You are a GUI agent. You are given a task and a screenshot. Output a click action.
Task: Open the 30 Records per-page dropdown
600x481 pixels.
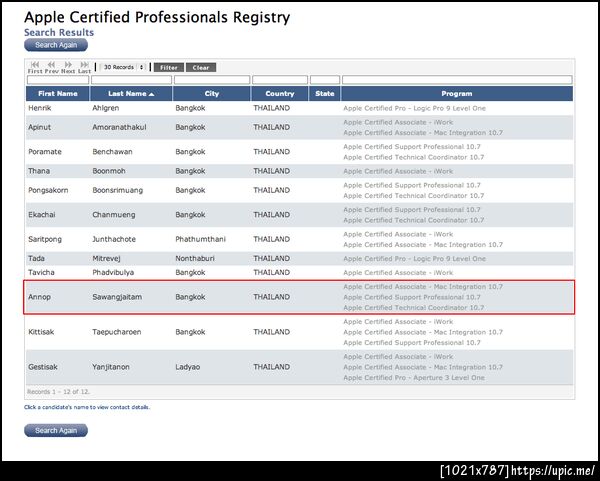click(x=123, y=67)
